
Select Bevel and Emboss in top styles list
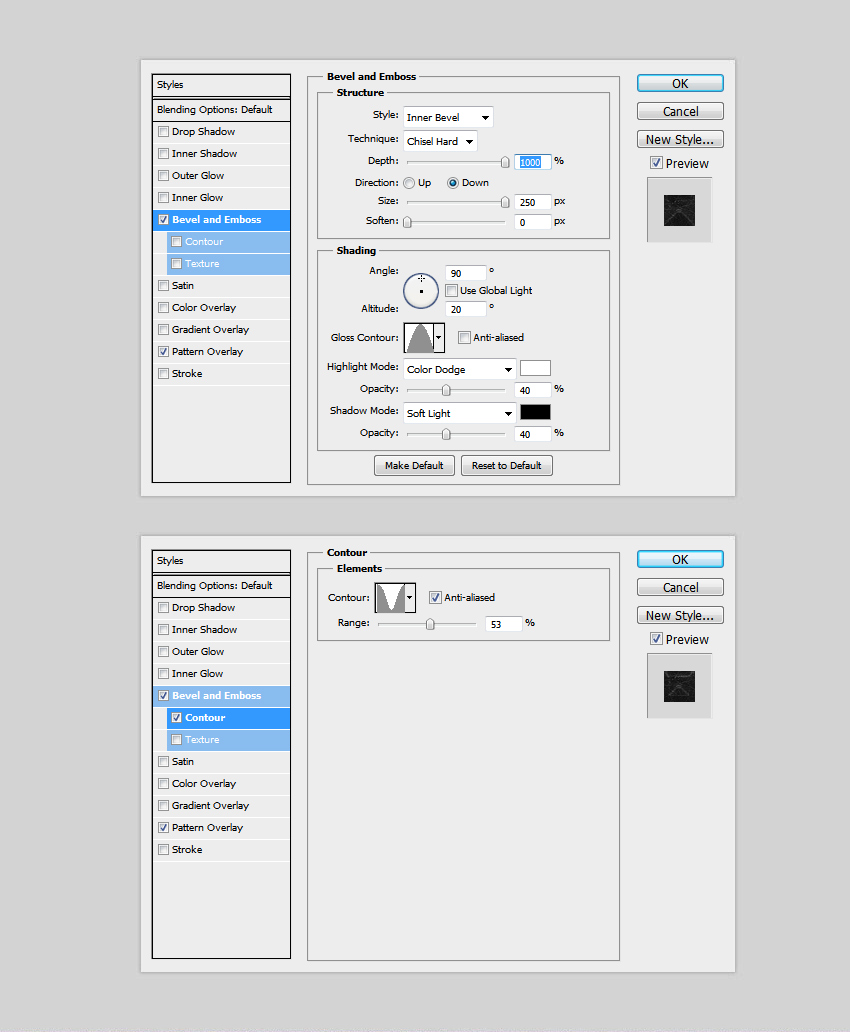[x=221, y=220]
